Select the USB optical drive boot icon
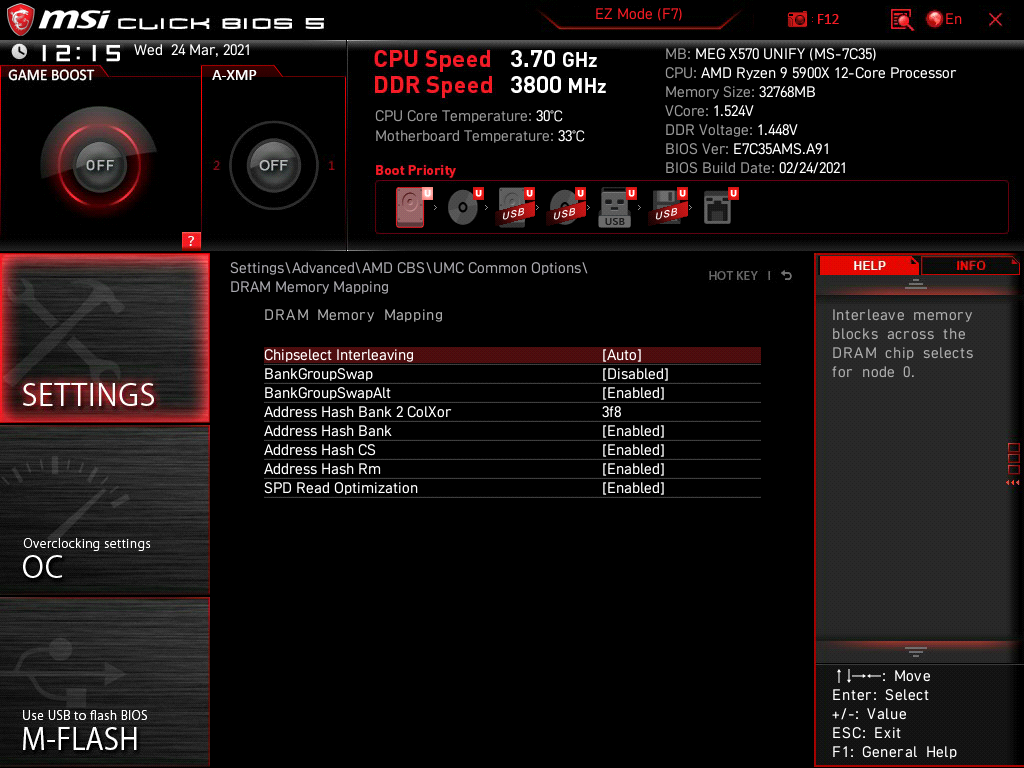Image resolution: width=1024 pixels, height=768 pixels. (x=566, y=207)
